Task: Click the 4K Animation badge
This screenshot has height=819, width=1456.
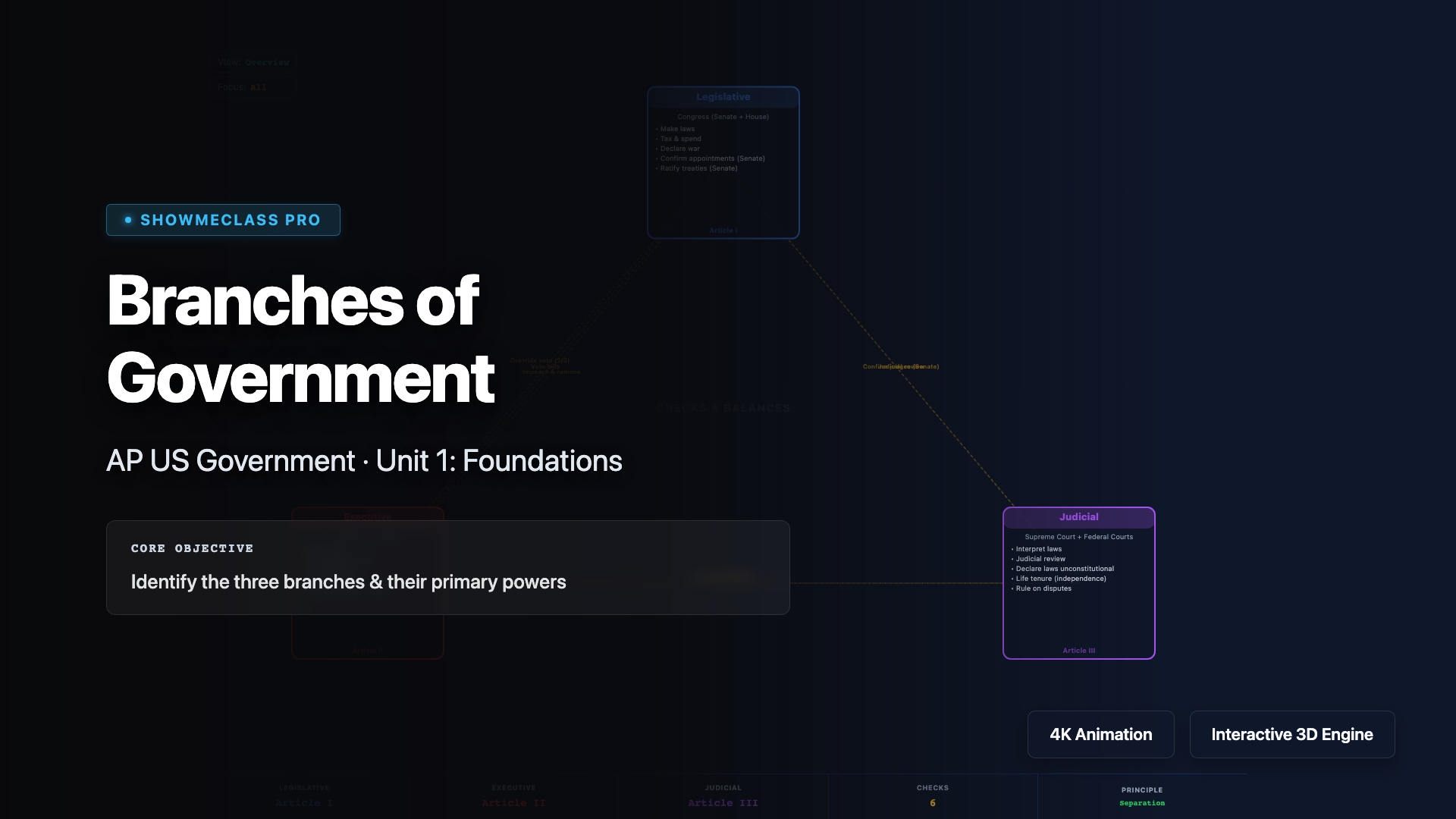Action: tap(1100, 734)
